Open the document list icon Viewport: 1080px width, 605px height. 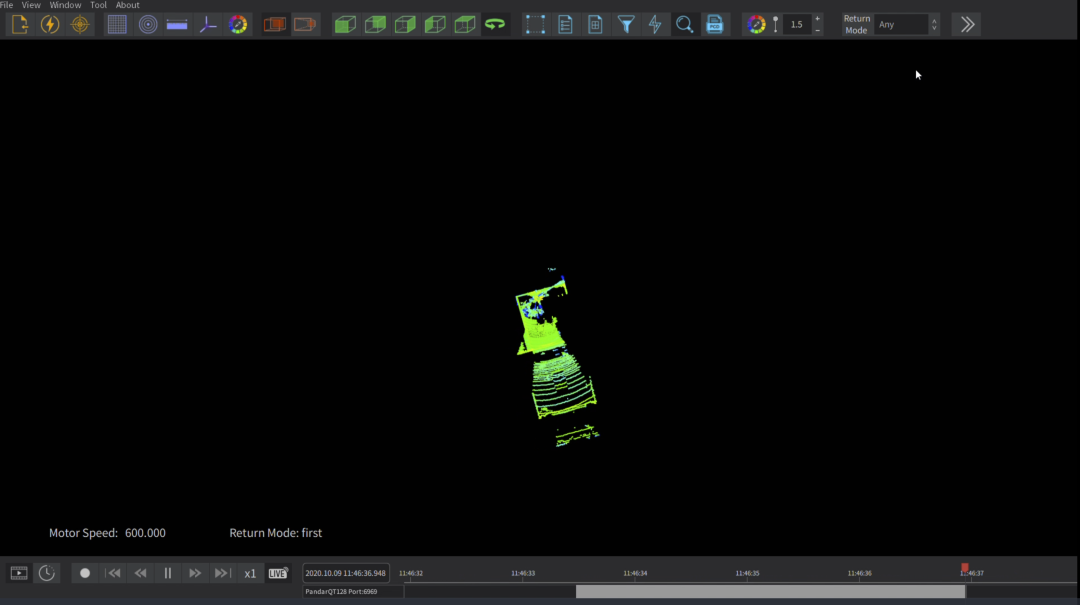click(x=565, y=25)
